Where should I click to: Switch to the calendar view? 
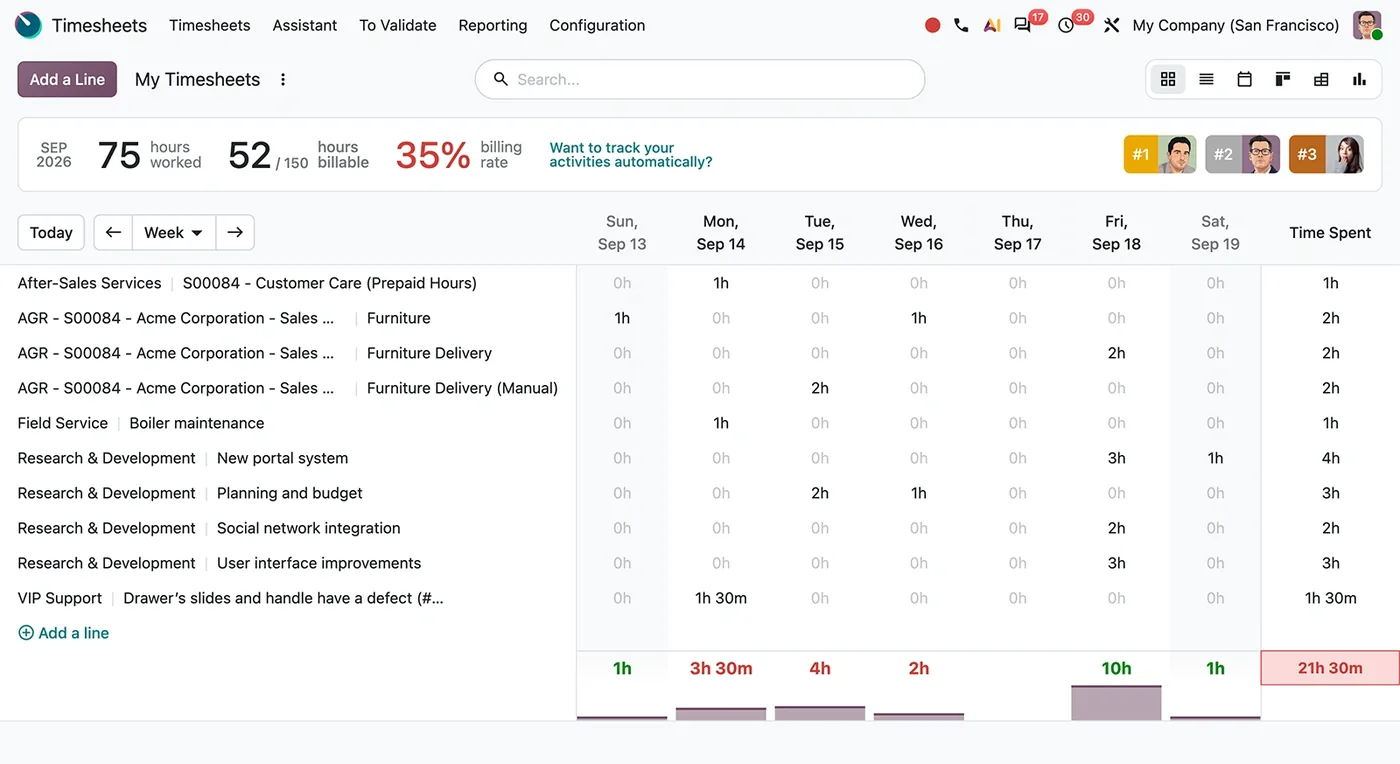click(1244, 79)
